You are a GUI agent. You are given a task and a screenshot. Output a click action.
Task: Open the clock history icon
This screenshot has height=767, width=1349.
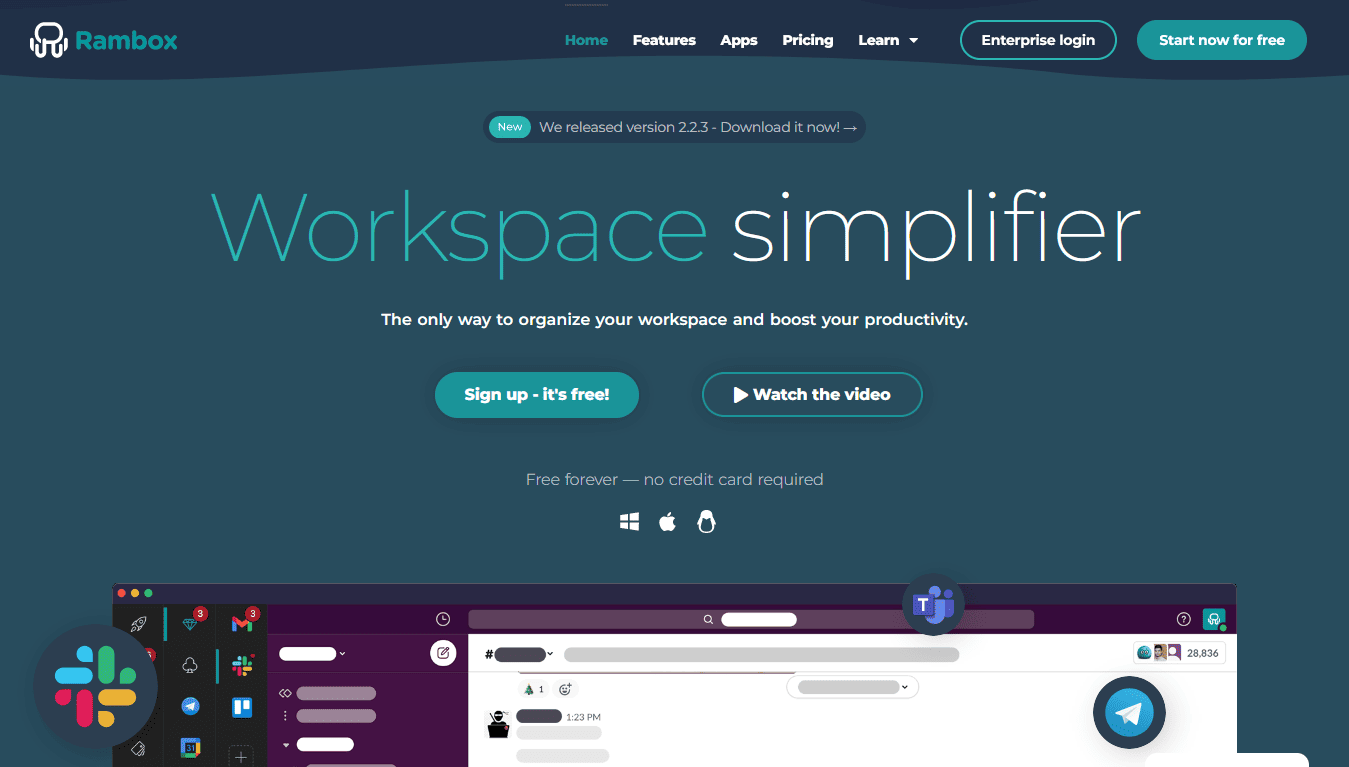click(x=443, y=619)
